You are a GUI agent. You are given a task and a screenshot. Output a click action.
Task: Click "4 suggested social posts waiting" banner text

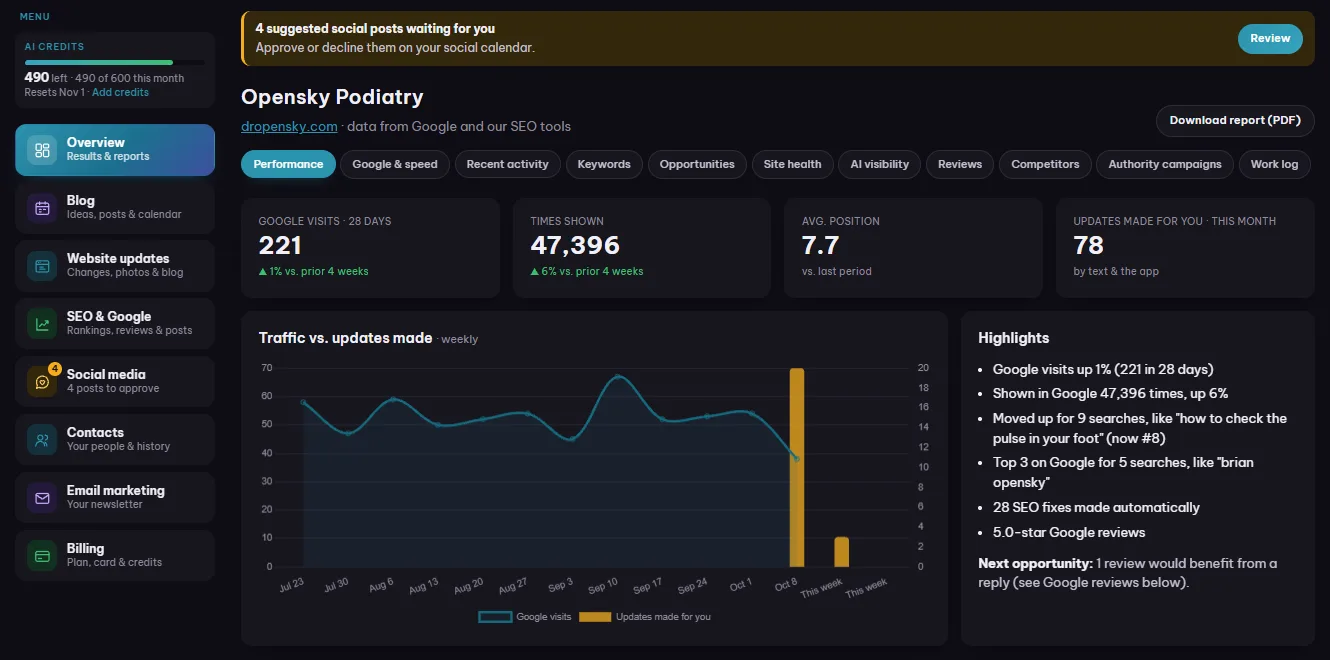[x=375, y=28]
